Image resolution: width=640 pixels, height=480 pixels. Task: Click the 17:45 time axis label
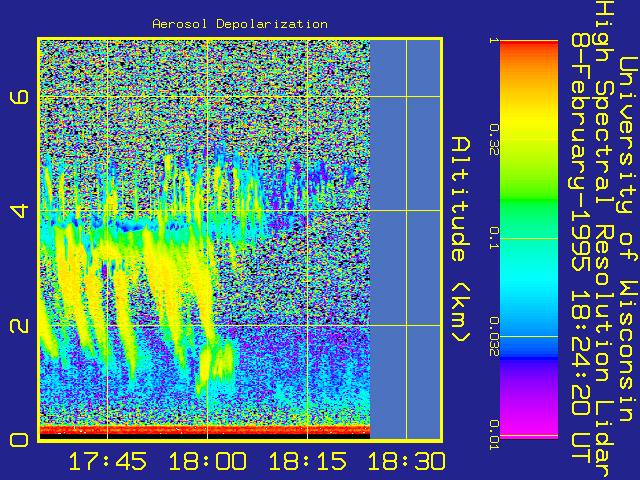pos(107,461)
